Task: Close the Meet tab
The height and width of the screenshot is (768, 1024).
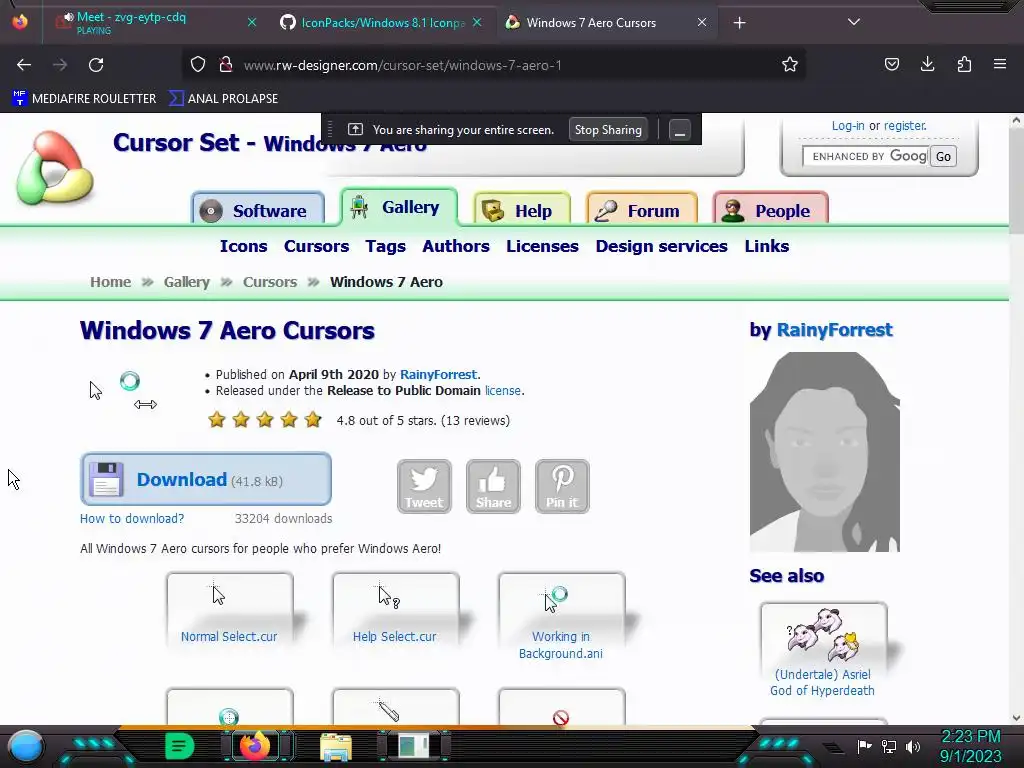Action: click(x=252, y=22)
